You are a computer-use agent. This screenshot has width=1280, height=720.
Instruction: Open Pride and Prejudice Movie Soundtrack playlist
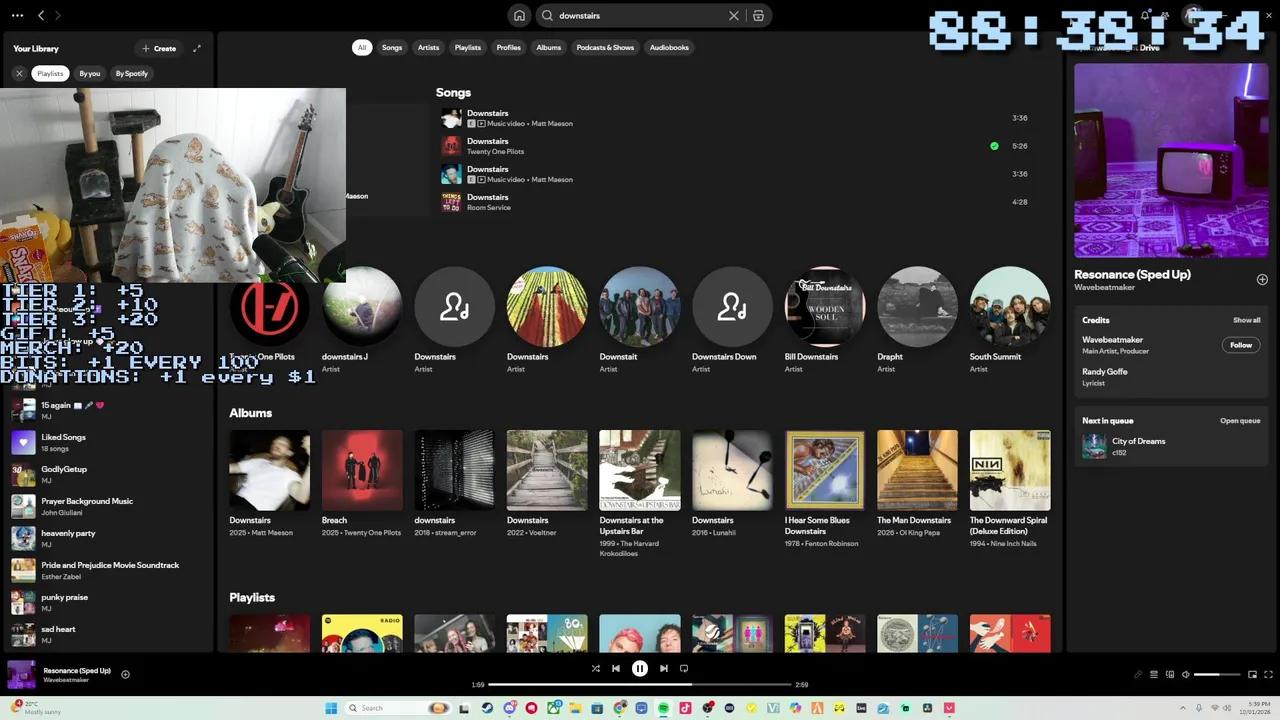pos(108,569)
